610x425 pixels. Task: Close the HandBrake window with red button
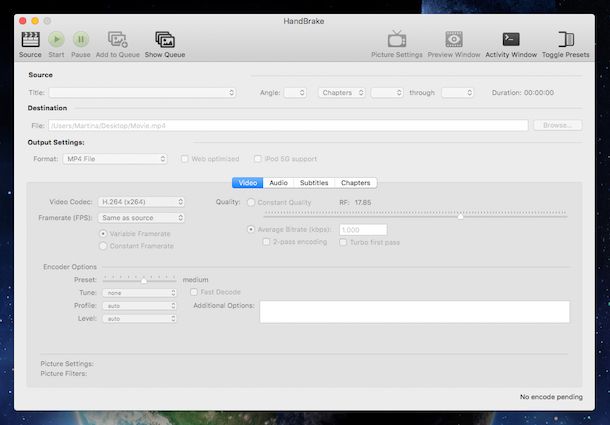point(23,21)
